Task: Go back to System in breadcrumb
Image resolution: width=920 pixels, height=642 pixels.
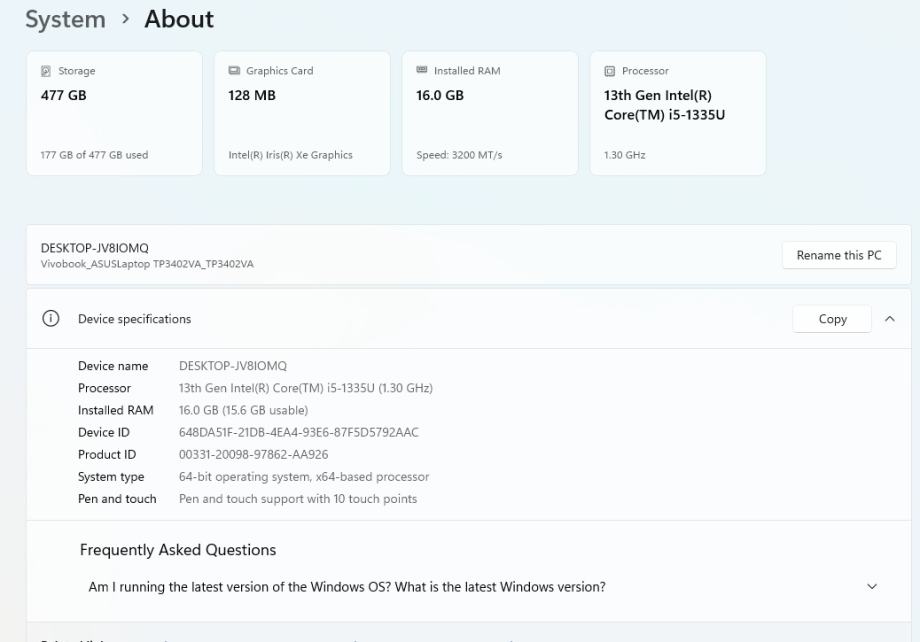Action: tap(65, 19)
